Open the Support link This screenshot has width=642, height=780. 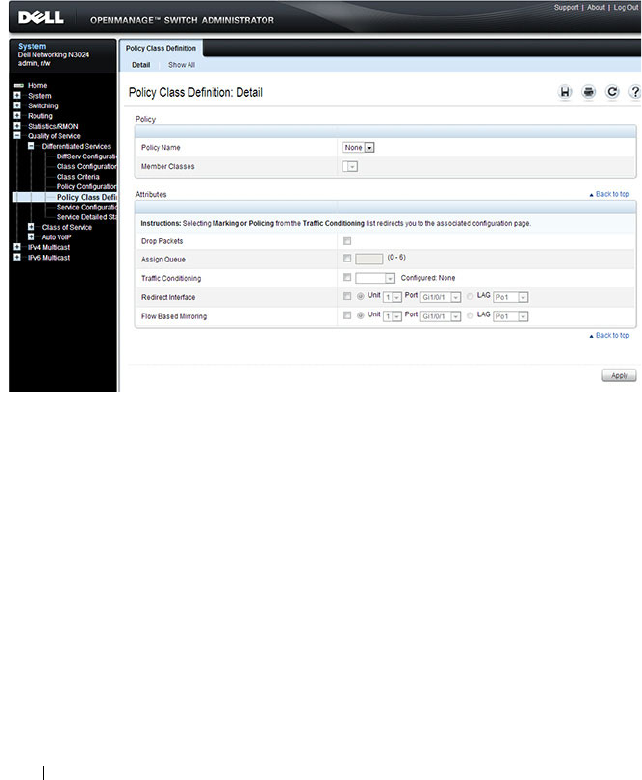566,7
